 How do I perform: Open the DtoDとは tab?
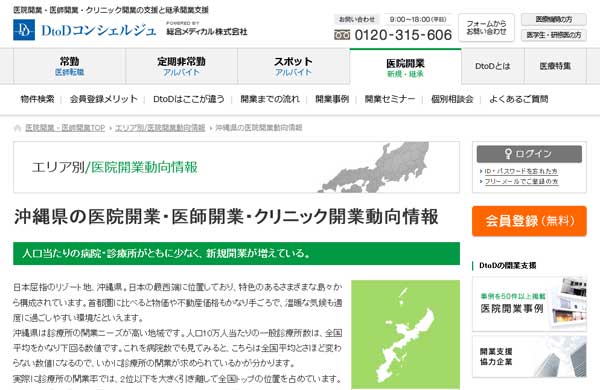click(x=492, y=66)
